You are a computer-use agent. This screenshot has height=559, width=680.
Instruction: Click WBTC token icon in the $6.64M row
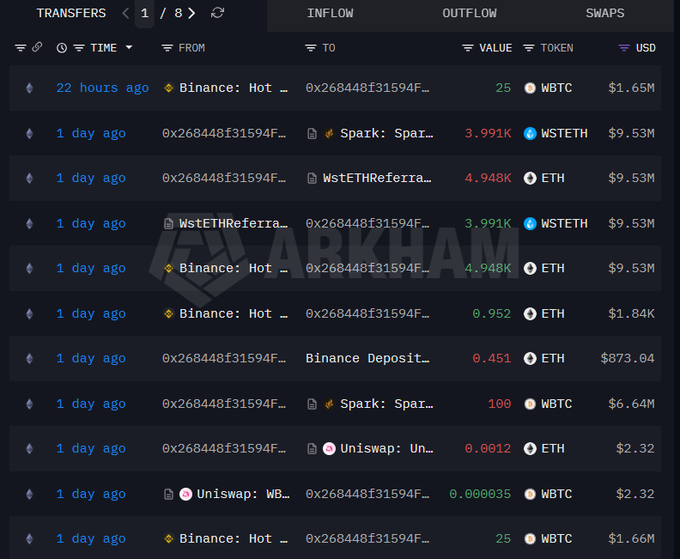[530, 404]
